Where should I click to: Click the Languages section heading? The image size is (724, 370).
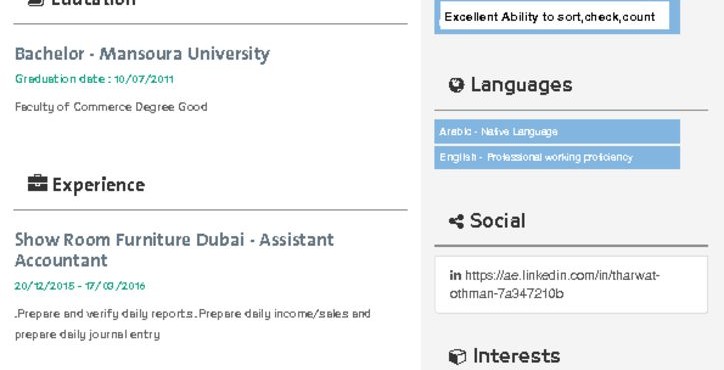tap(521, 85)
